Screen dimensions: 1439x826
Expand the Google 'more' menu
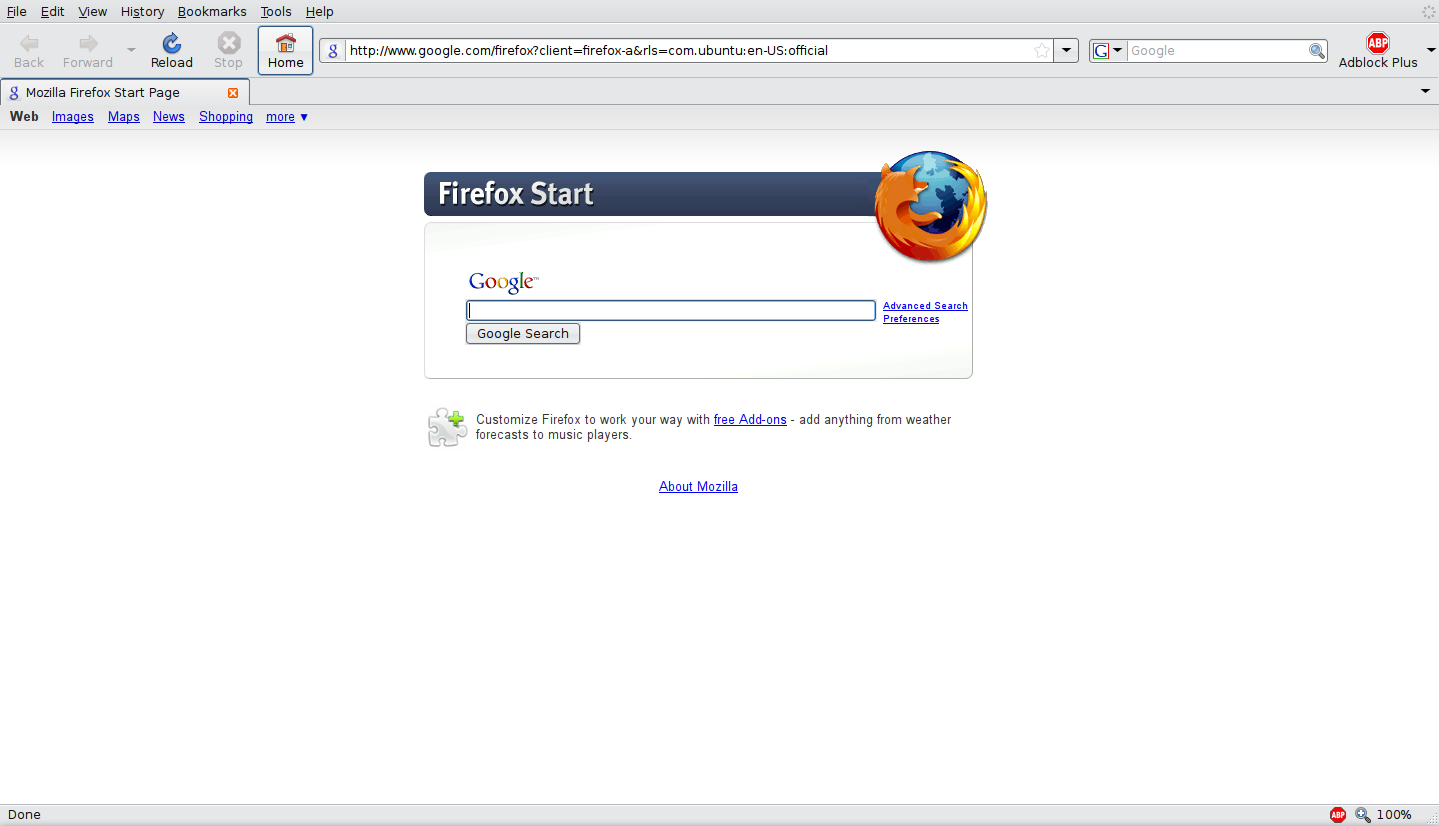287,117
